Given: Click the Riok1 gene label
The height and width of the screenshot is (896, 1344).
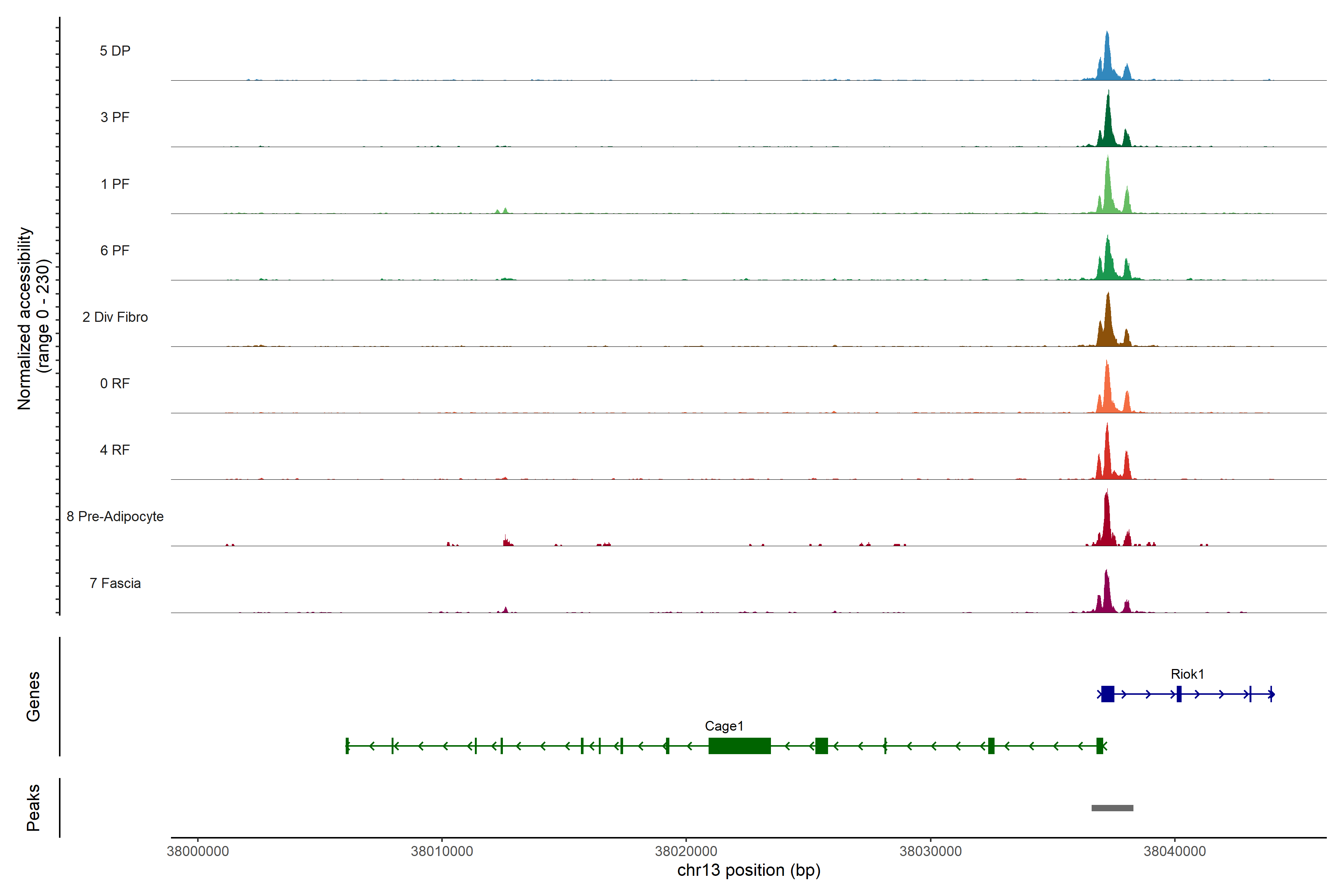Looking at the screenshot, I should click(x=1187, y=674).
